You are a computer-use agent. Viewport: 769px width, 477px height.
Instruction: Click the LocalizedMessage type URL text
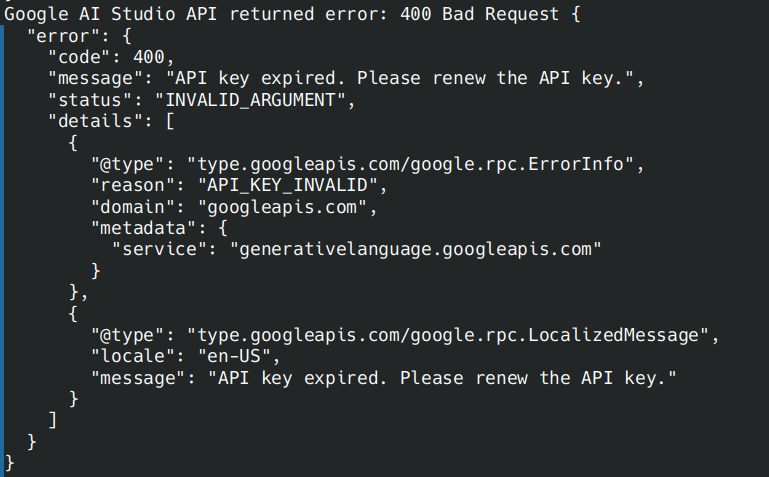point(447,335)
